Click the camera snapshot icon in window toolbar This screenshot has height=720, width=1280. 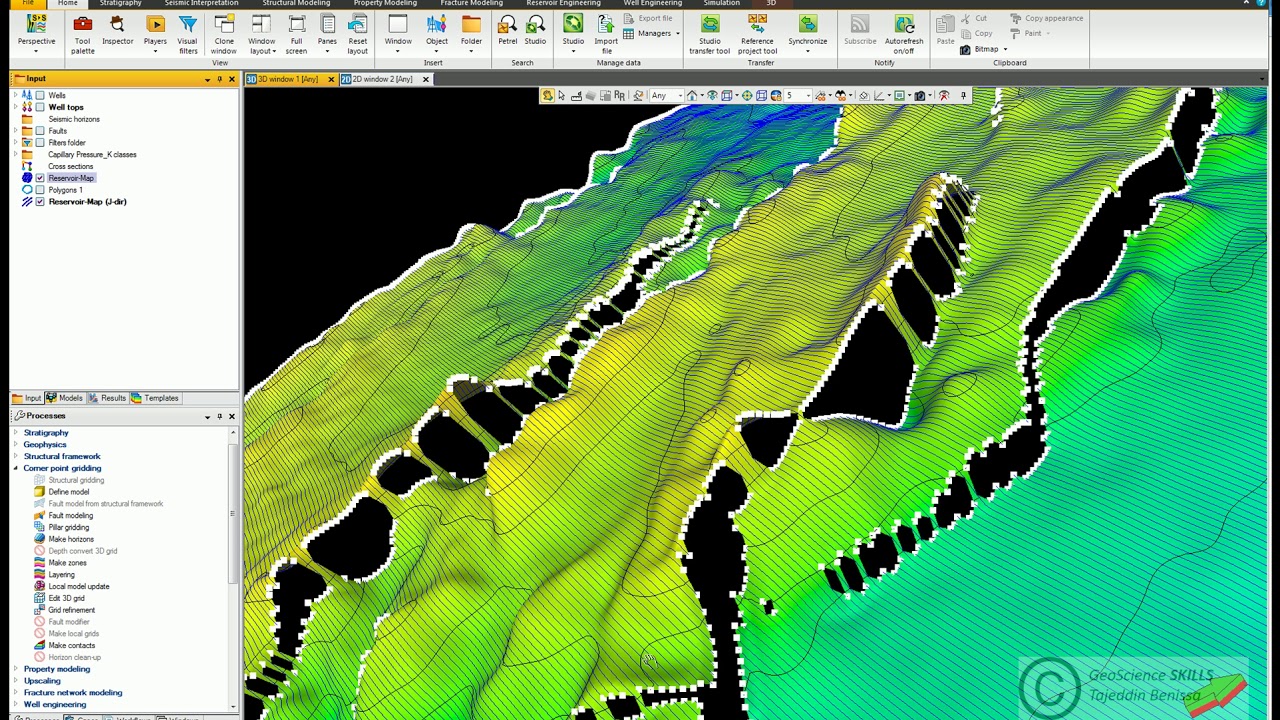tap(920, 96)
